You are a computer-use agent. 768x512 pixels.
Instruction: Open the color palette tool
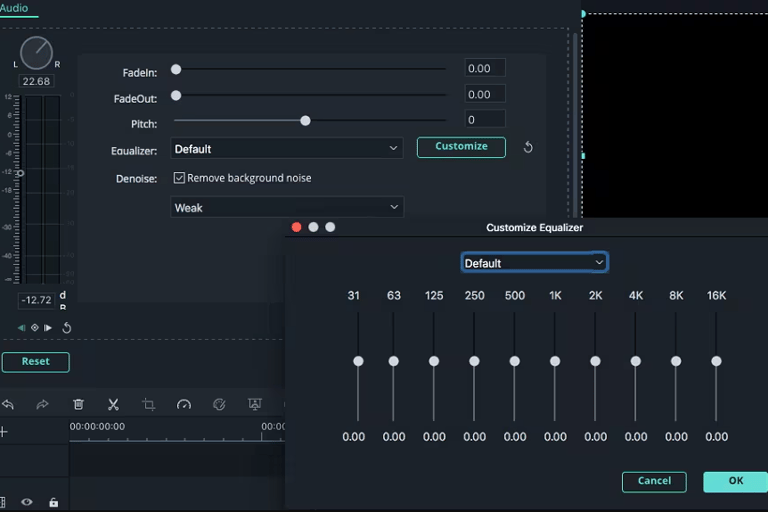219,405
